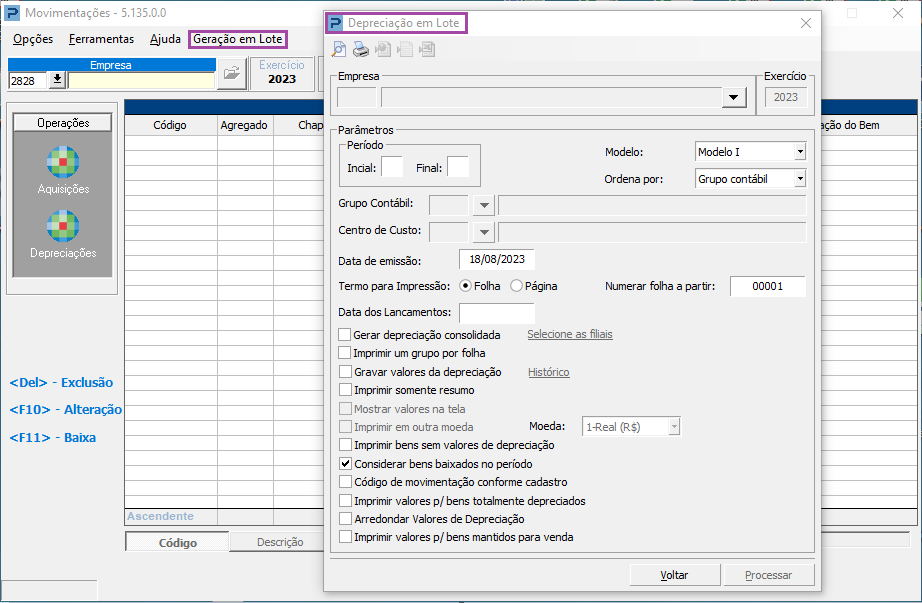Expand the Empresa dropdown in the dialog
This screenshot has width=922, height=603.
coord(733,97)
